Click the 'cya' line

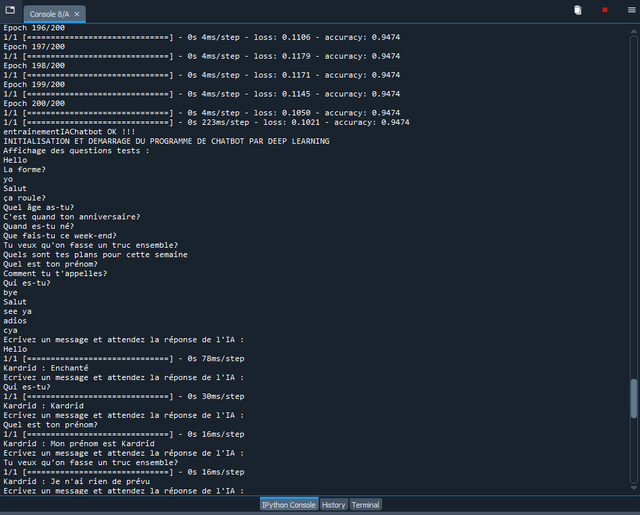tap(10, 330)
